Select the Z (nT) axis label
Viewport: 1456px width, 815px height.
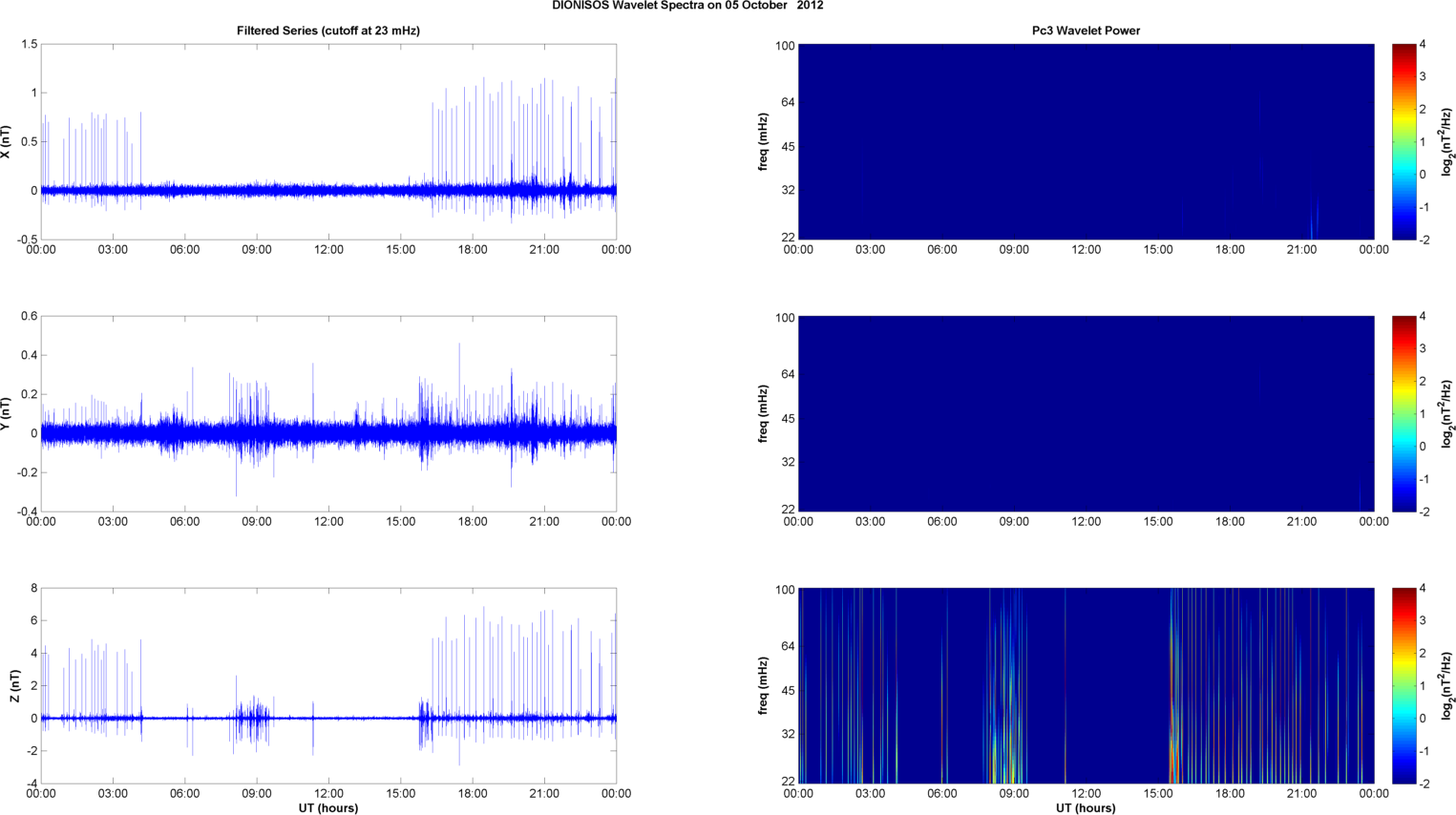coord(14,685)
